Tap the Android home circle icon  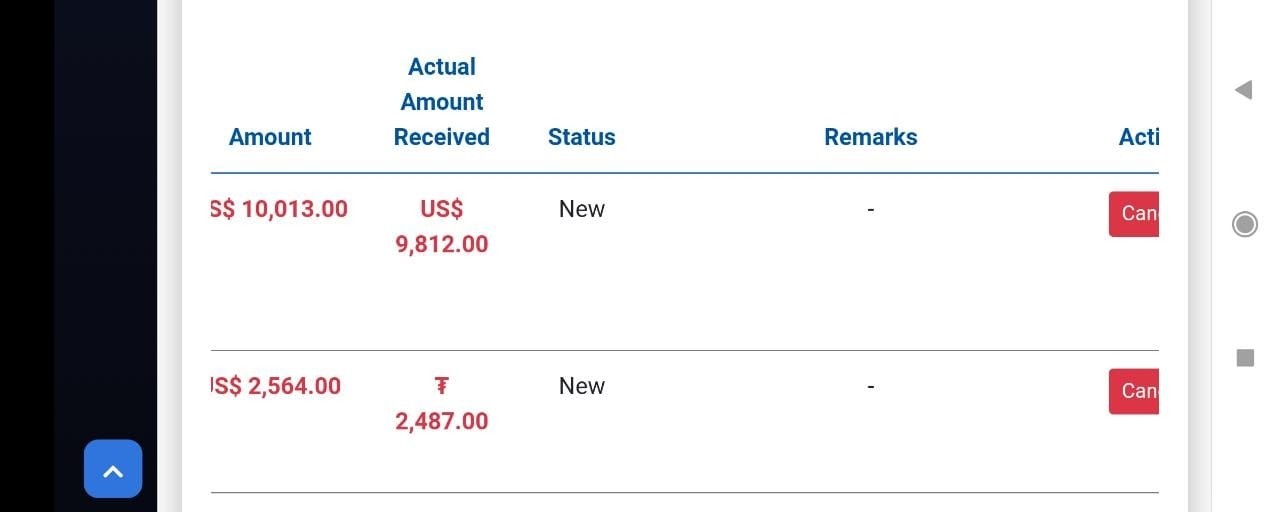click(1245, 224)
